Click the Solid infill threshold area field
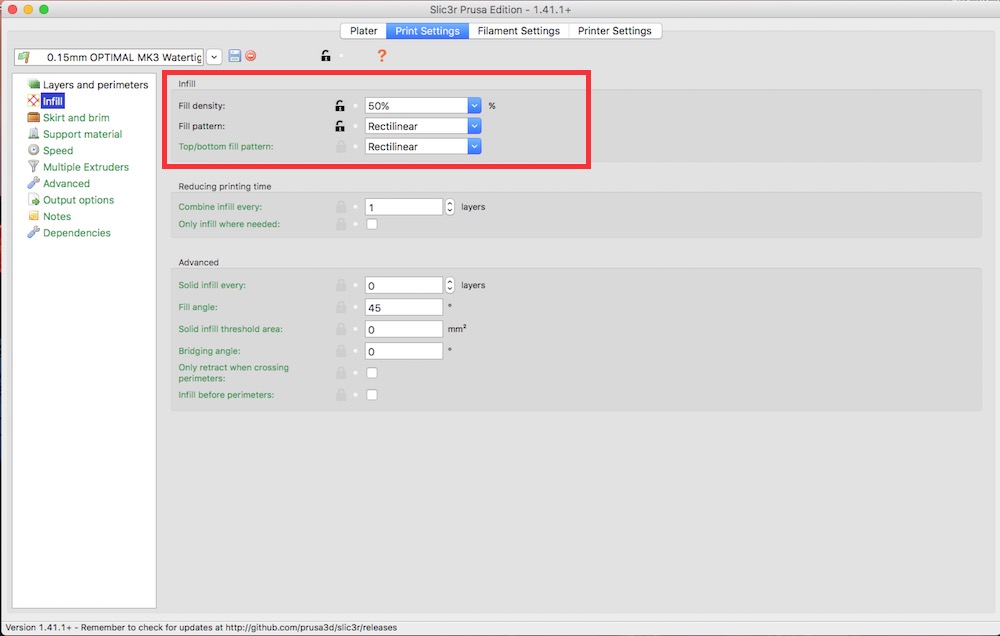 [404, 329]
